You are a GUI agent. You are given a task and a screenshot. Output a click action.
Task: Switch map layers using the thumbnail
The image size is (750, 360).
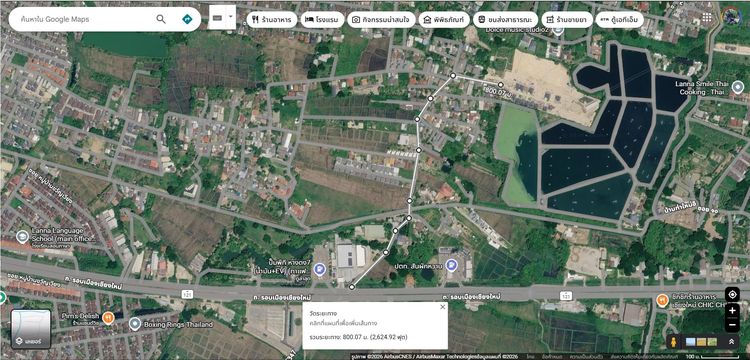point(31,329)
